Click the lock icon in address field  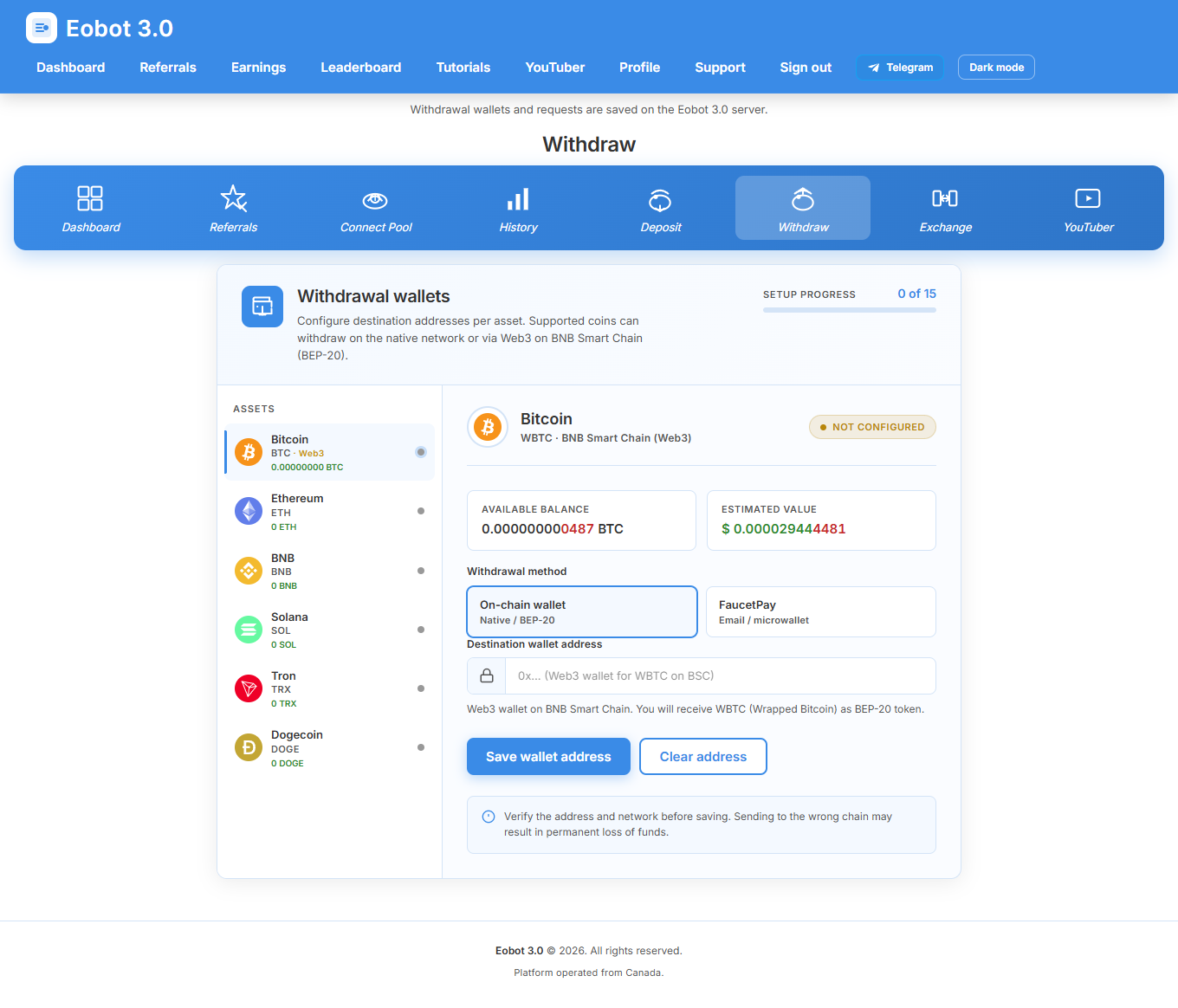tap(487, 675)
